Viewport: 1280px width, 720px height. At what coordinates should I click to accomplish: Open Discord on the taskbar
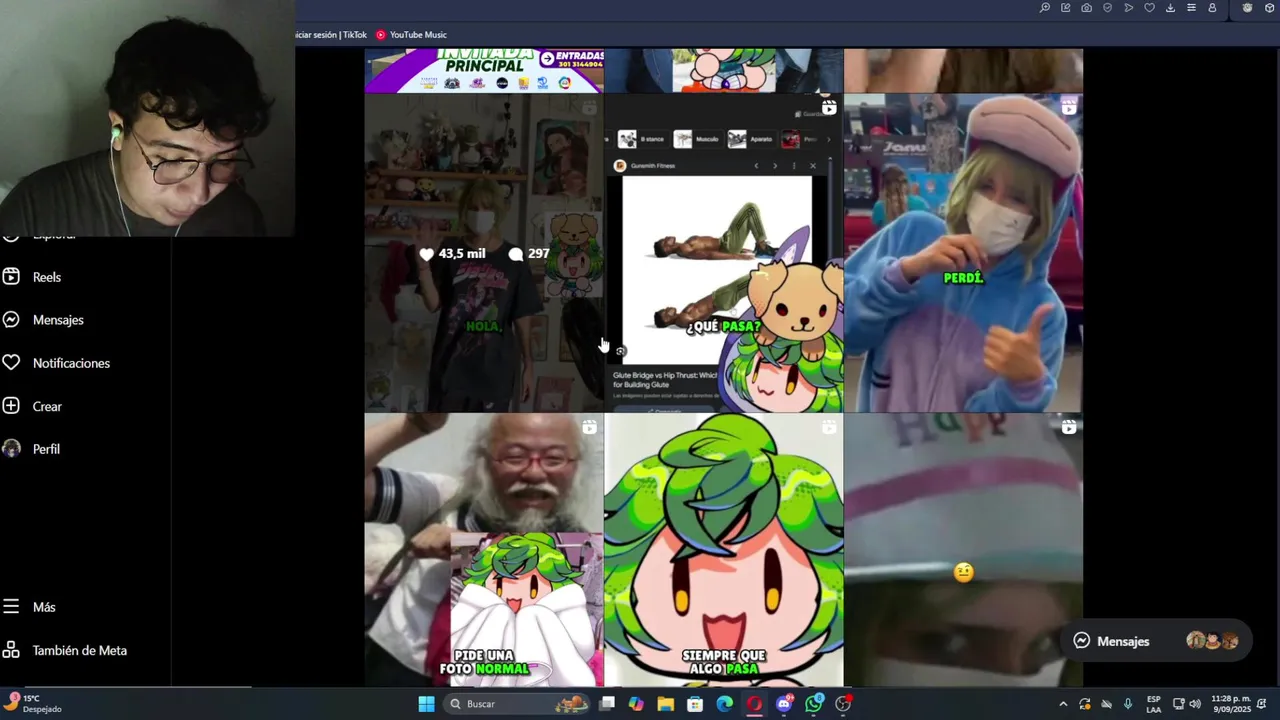pyautogui.click(x=784, y=704)
